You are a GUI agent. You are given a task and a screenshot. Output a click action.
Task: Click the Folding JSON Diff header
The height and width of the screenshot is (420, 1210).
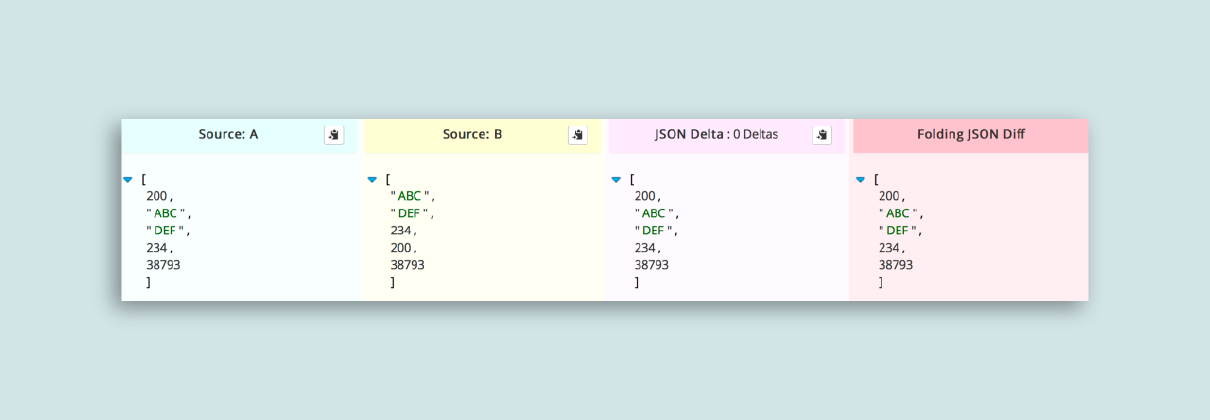tap(970, 134)
